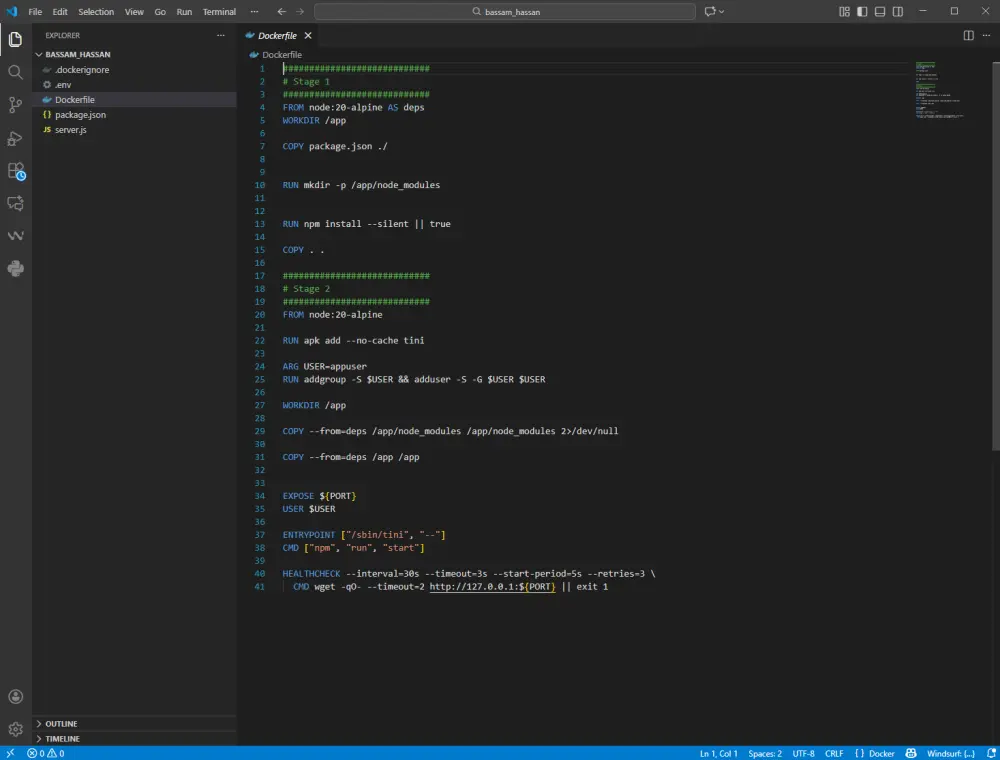The height and width of the screenshot is (760, 1000).
Task: Toggle the primary side bar visibility
Action: 862,12
